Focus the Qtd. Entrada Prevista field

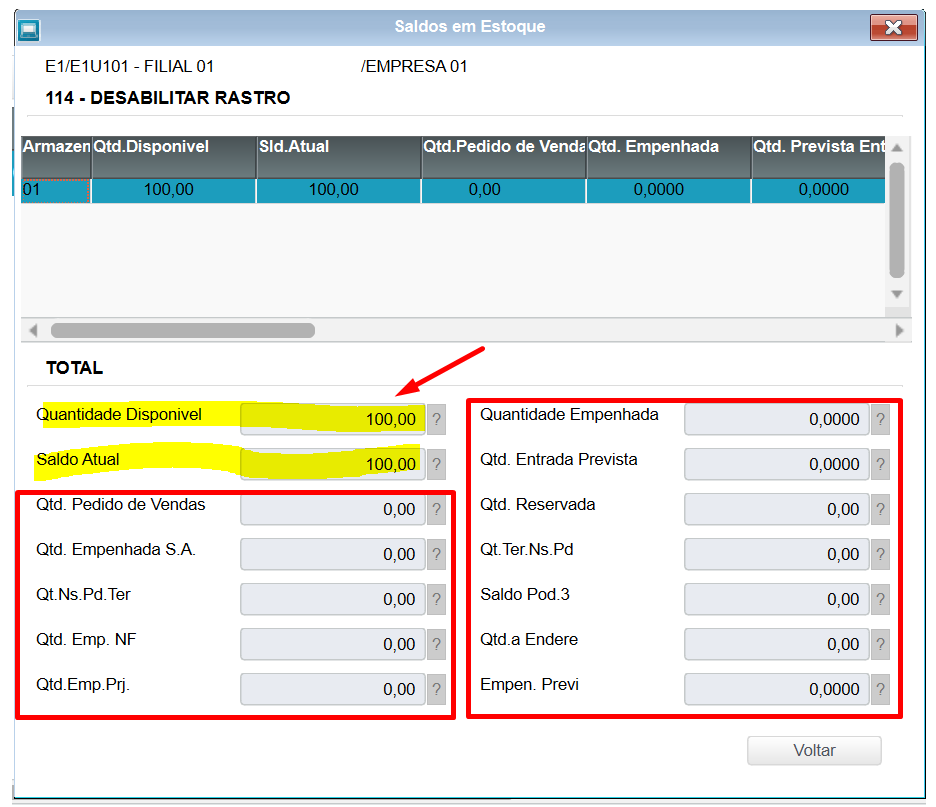(x=777, y=464)
